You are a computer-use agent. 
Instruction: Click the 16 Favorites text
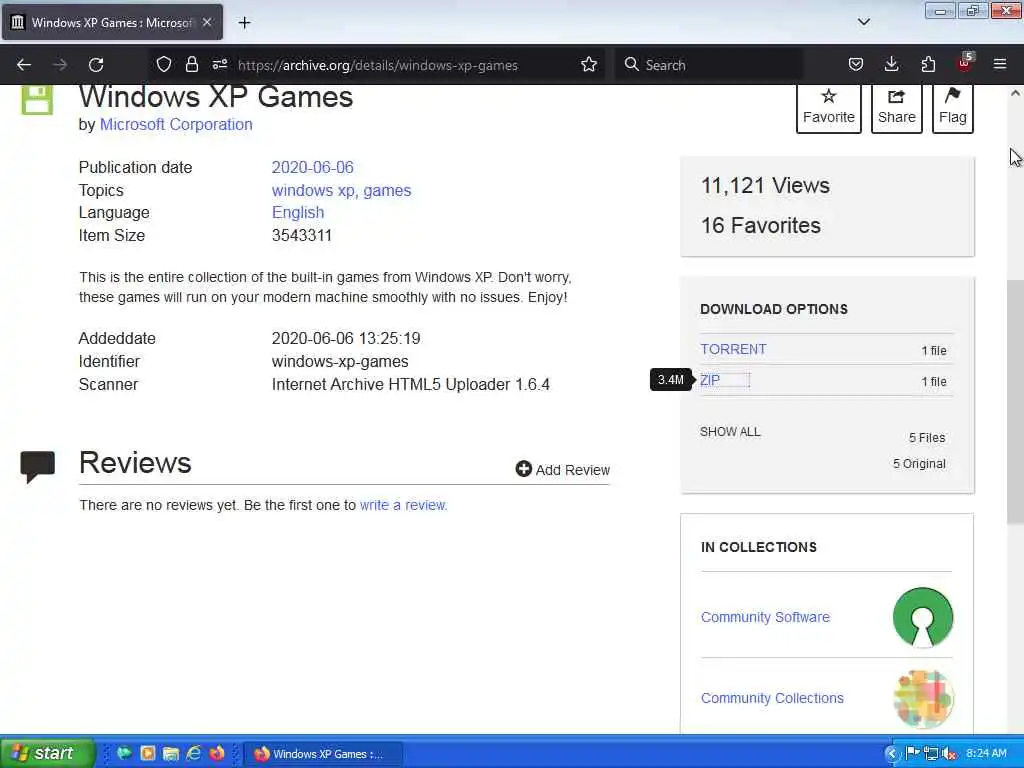760,225
